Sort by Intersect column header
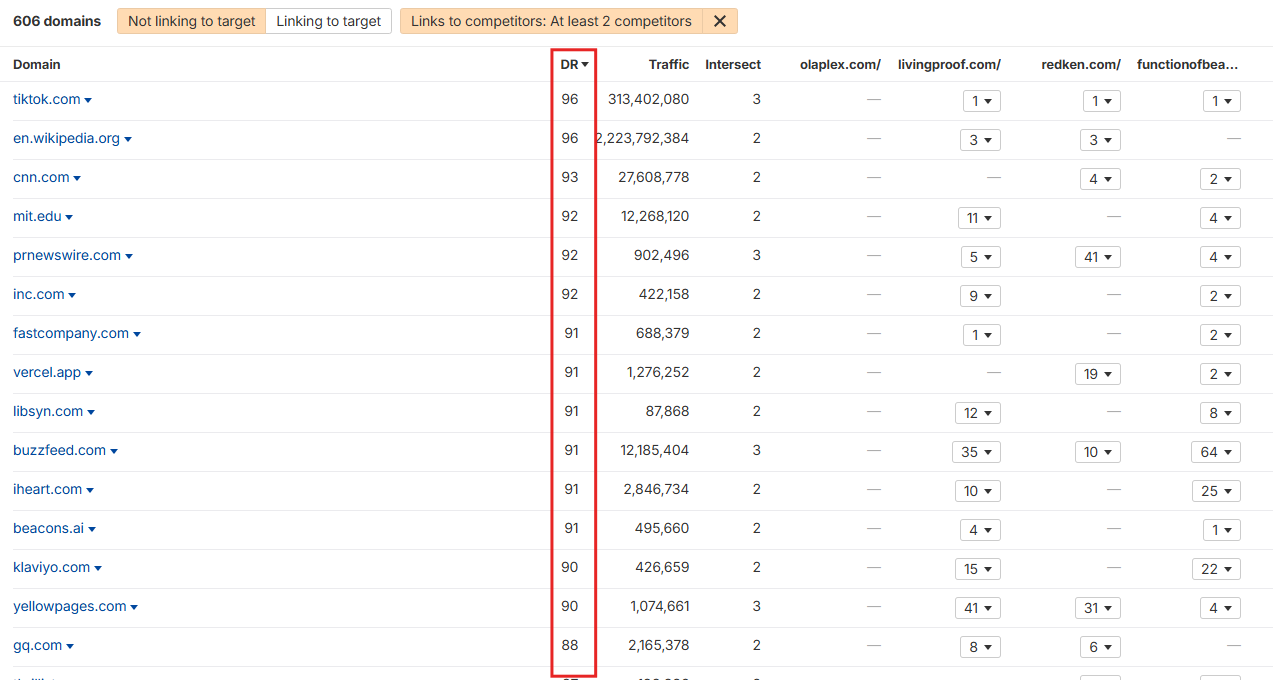 (733, 64)
